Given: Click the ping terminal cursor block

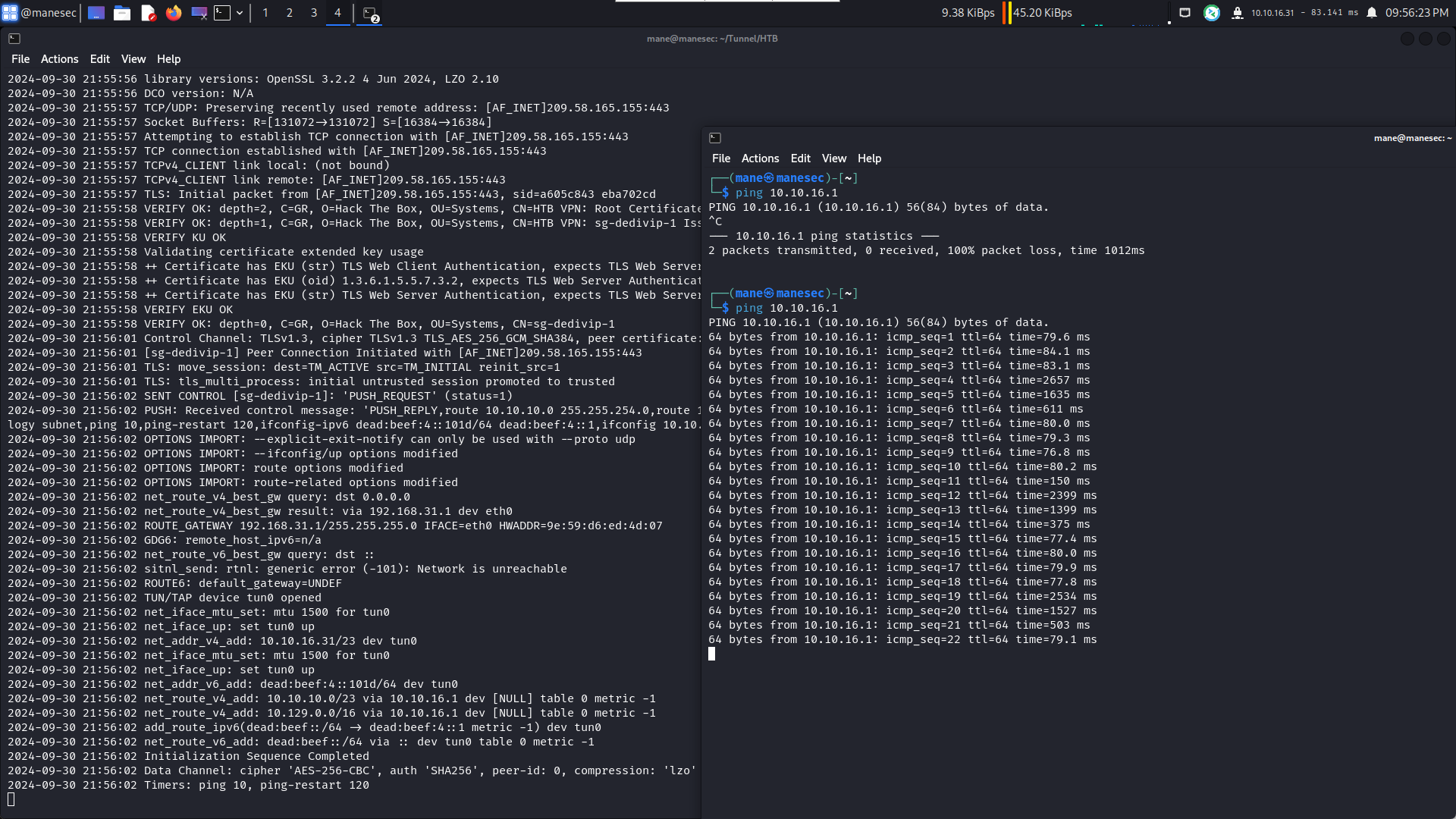Looking at the screenshot, I should click(x=711, y=654).
